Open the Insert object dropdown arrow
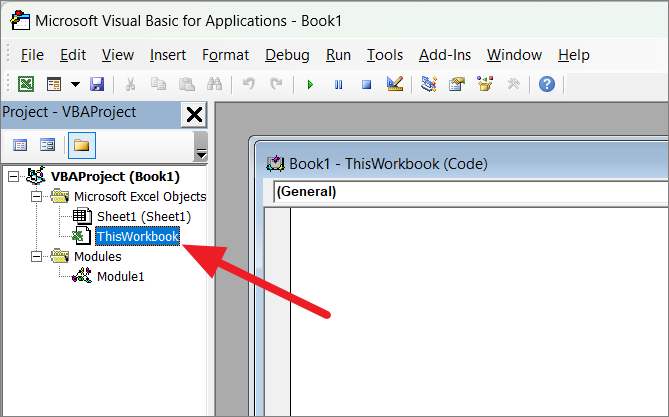The height and width of the screenshot is (417, 669). tap(75, 84)
